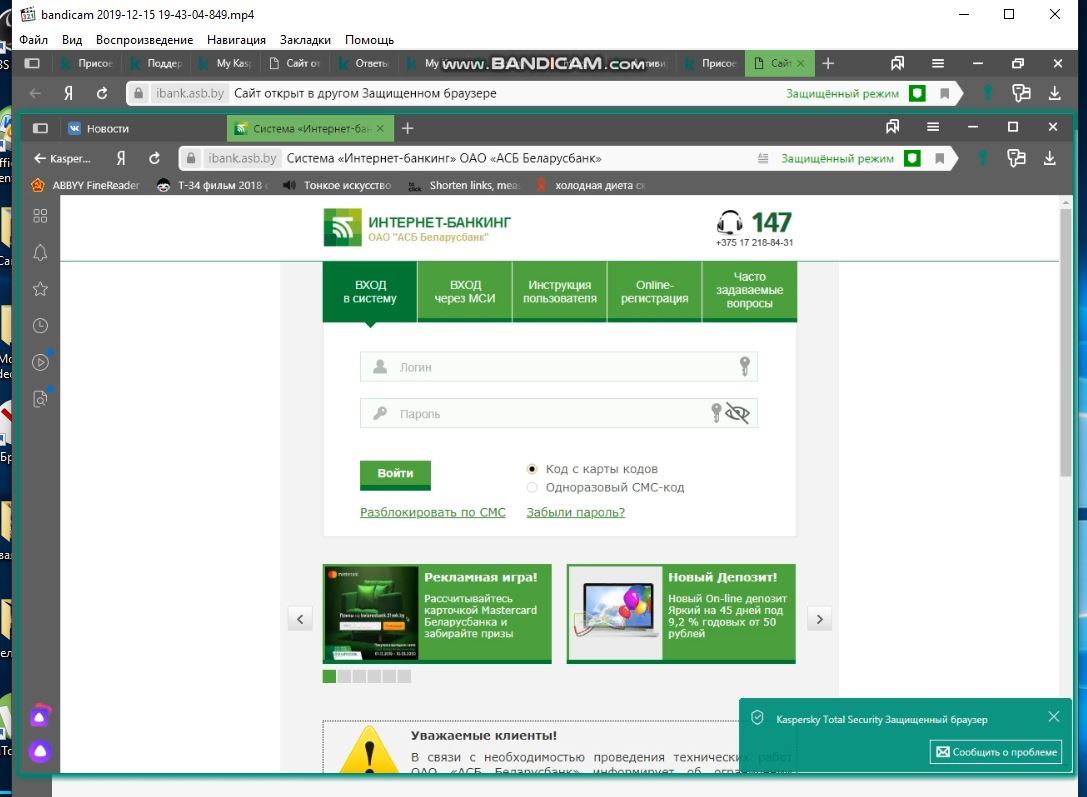Image resolution: width=1087 pixels, height=797 pixels.
Task: Follow the Забыли пароль? link
Action: (575, 512)
